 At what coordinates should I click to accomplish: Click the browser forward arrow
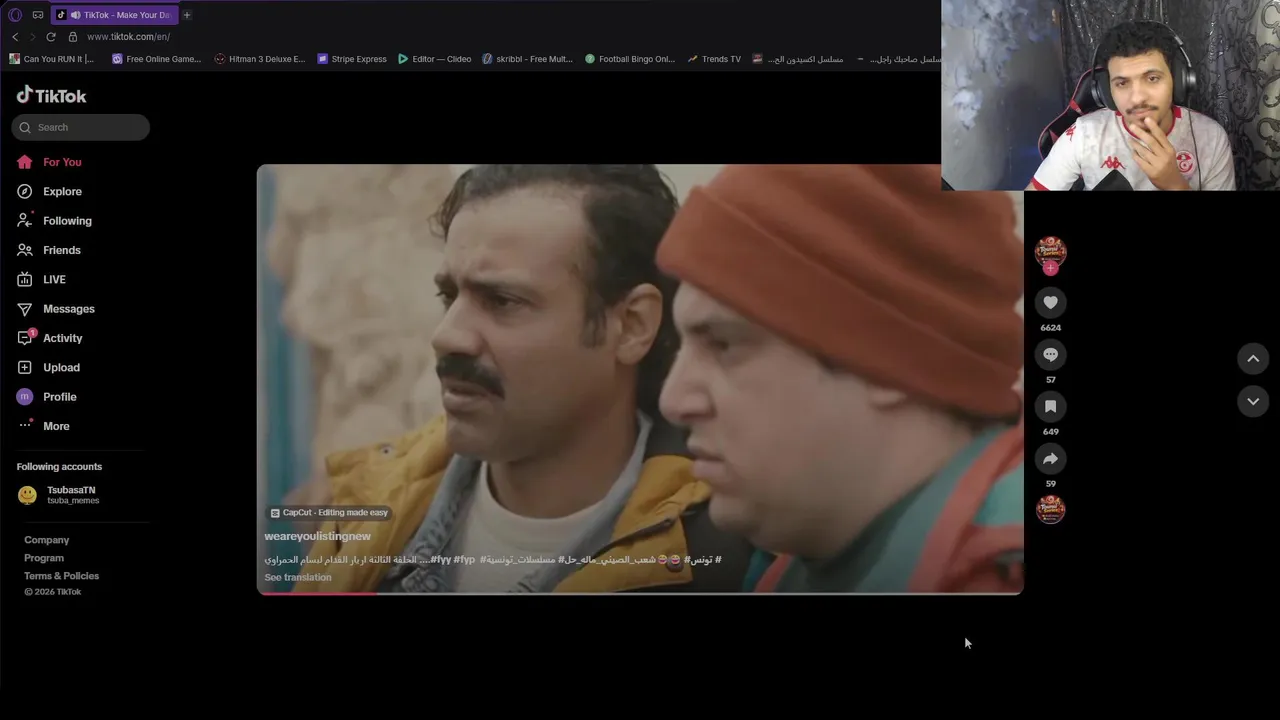pos(32,37)
